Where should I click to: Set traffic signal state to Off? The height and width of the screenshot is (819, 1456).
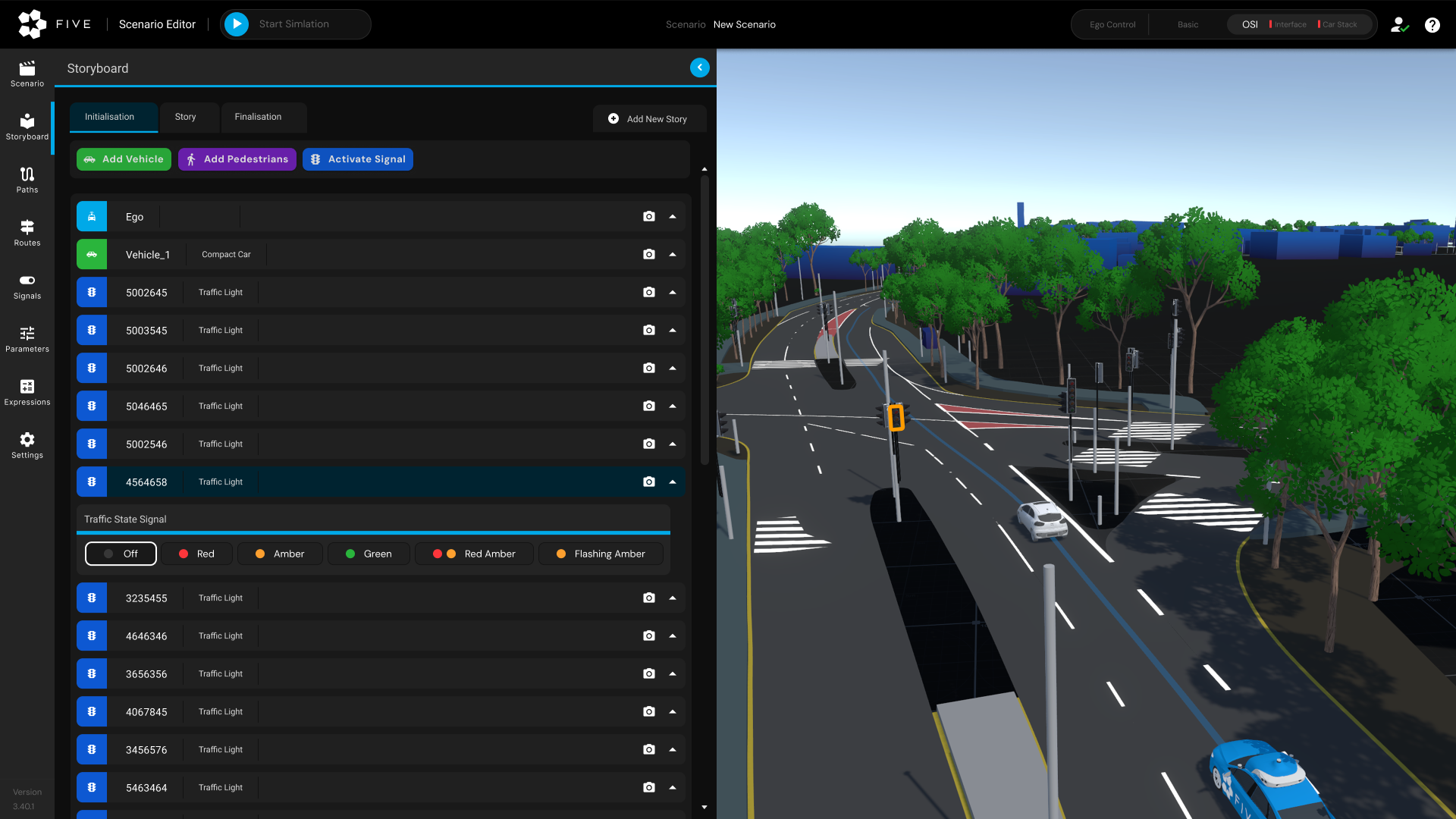pos(121,554)
